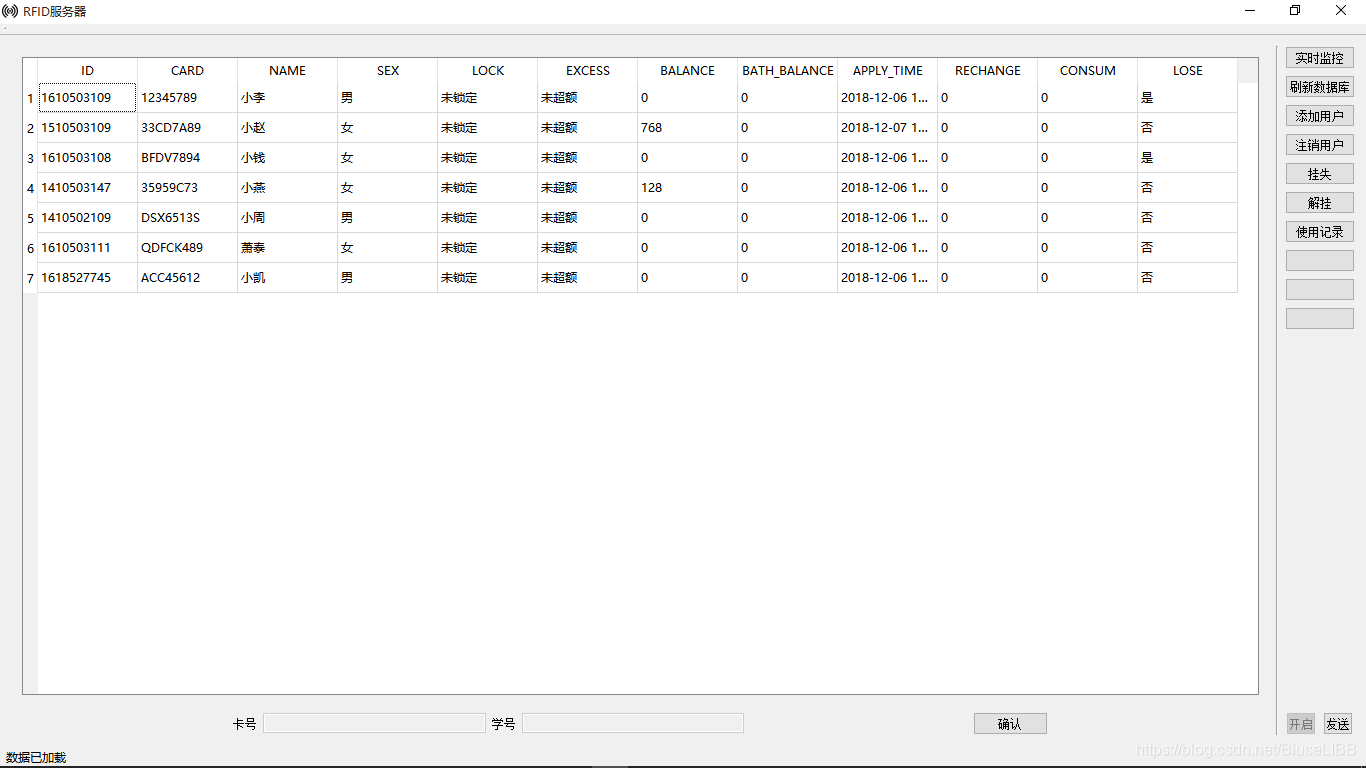This screenshot has height=768, width=1366.
Task: Select row header number 6
Action: pos(30,248)
